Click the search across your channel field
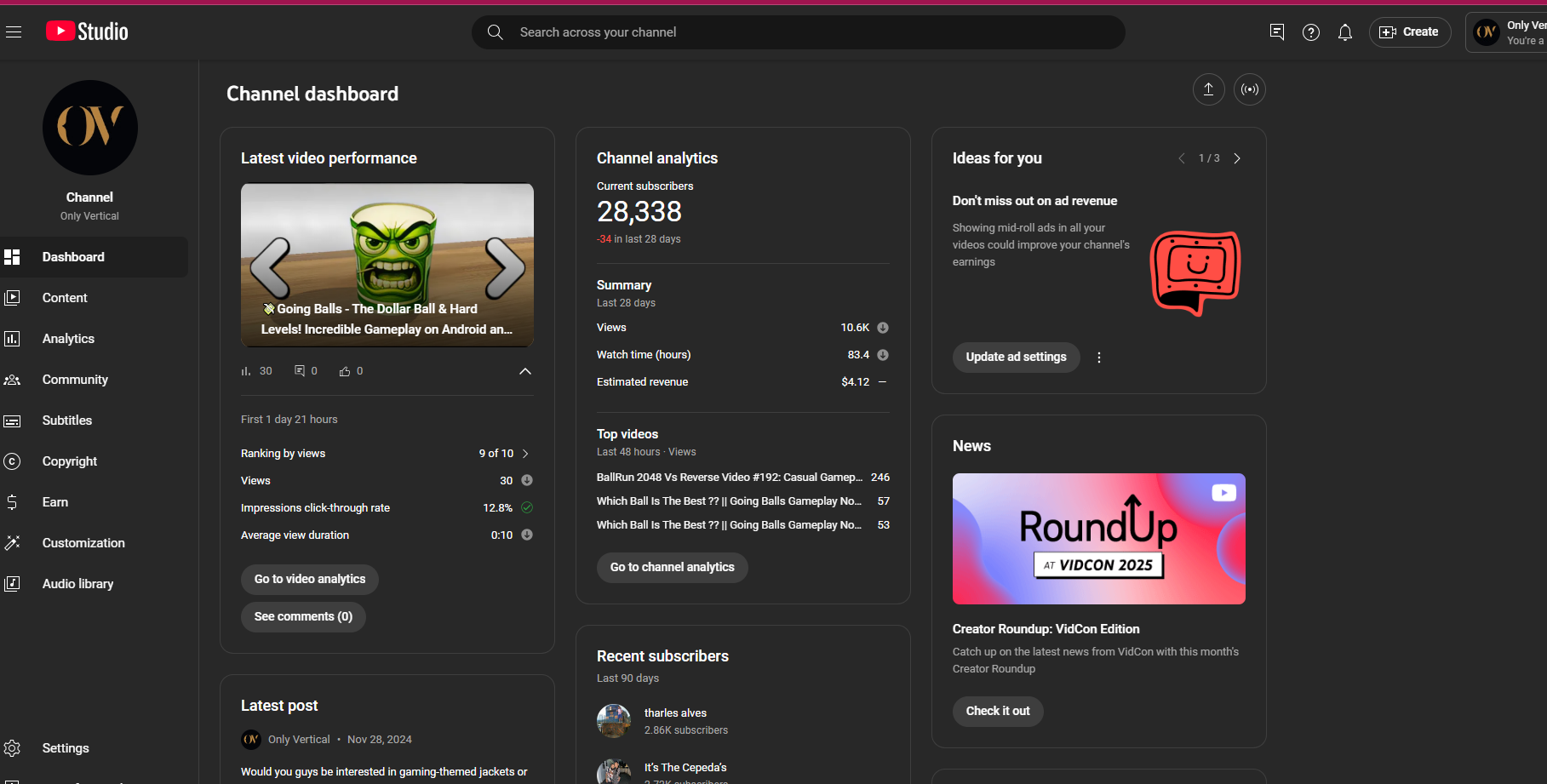The height and width of the screenshot is (784, 1547). coord(799,32)
